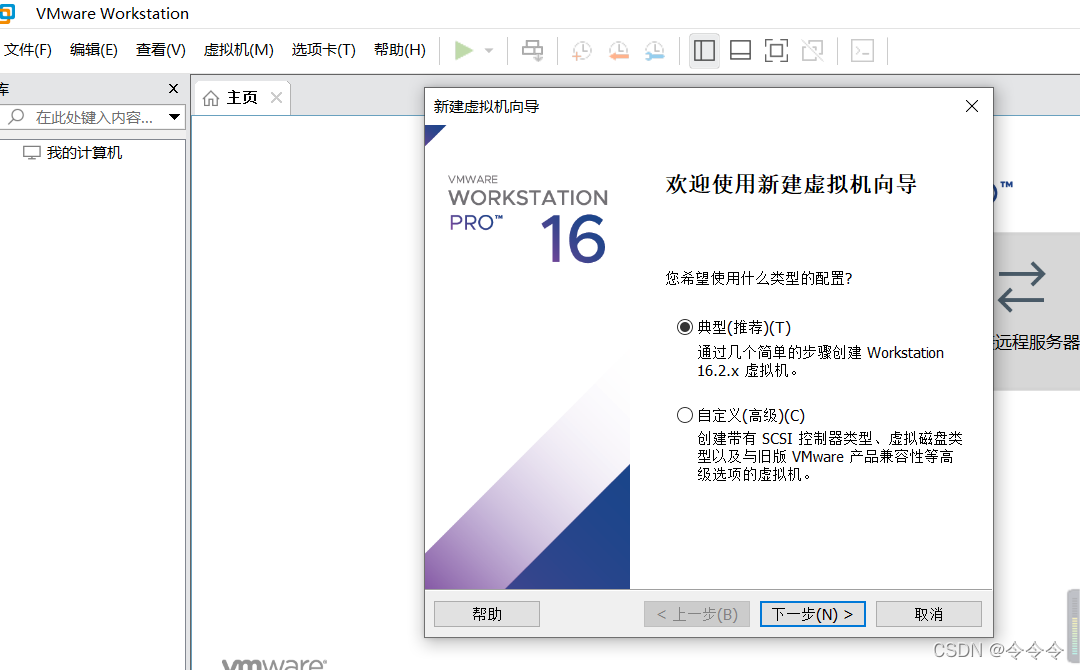Click Send Ctrl+Alt+Del toolbar icon

pos(532,50)
